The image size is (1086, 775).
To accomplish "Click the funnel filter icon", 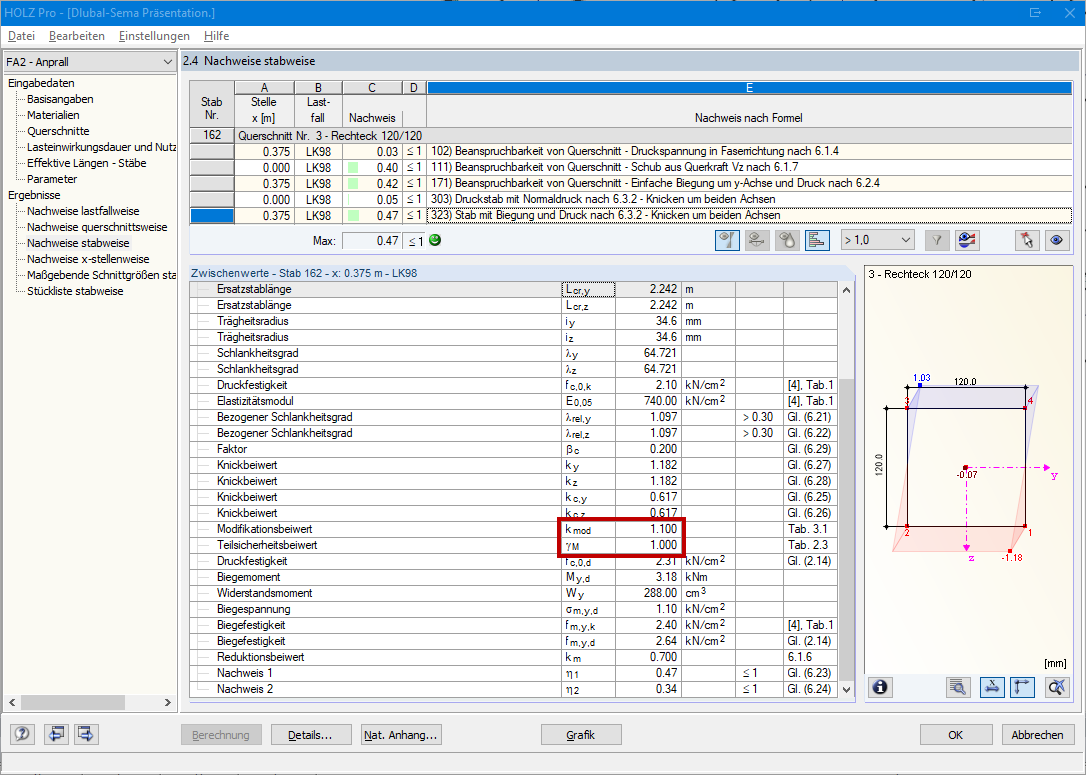I will pos(936,240).
